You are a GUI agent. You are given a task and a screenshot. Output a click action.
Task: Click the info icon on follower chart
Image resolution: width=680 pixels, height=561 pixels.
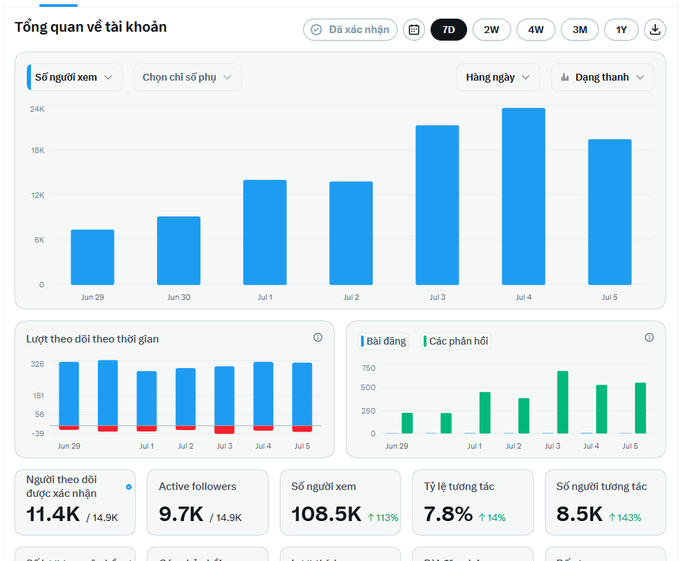click(x=318, y=337)
